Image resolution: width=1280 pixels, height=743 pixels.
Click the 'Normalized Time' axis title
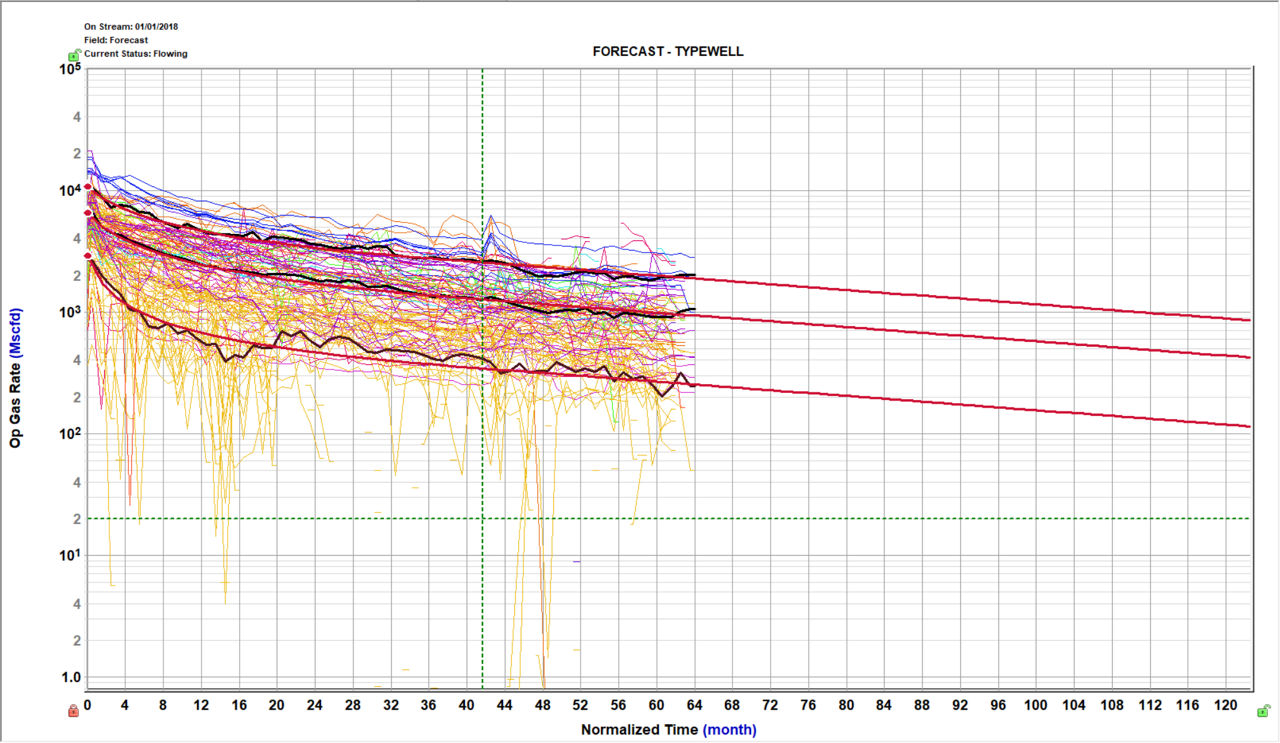click(639, 730)
